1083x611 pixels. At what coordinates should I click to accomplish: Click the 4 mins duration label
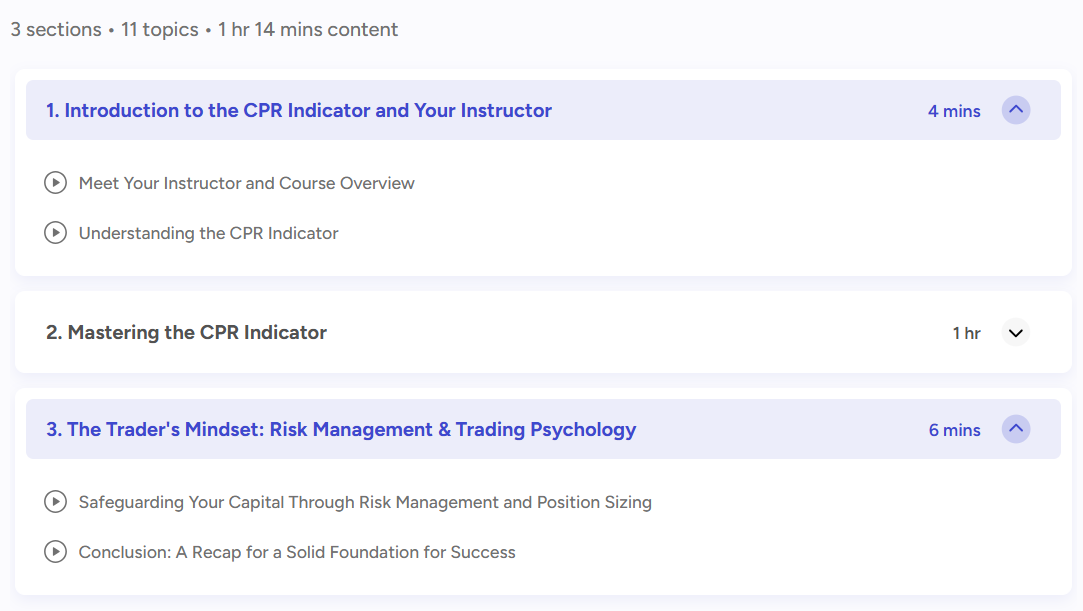pyautogui.click(x=954, y=111)
